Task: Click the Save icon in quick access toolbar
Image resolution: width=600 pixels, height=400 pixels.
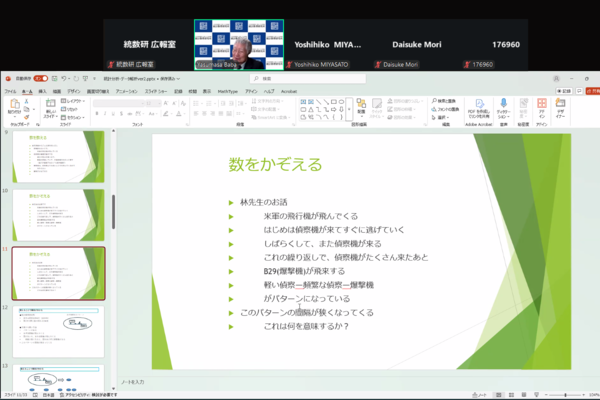Action: pyautogui.click(x=54, y=78)
